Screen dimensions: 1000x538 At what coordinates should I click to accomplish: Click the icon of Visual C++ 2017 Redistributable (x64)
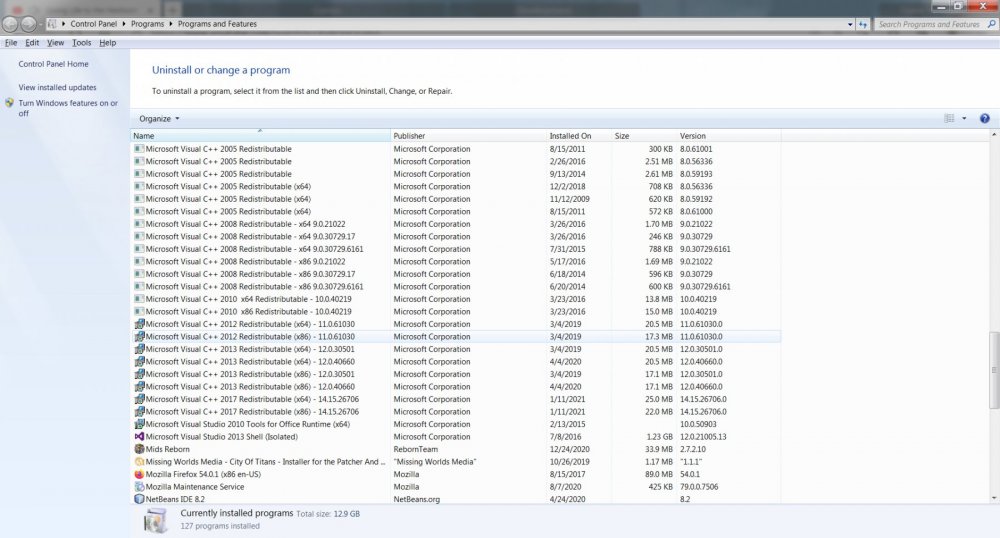click(x=139, y=399)
